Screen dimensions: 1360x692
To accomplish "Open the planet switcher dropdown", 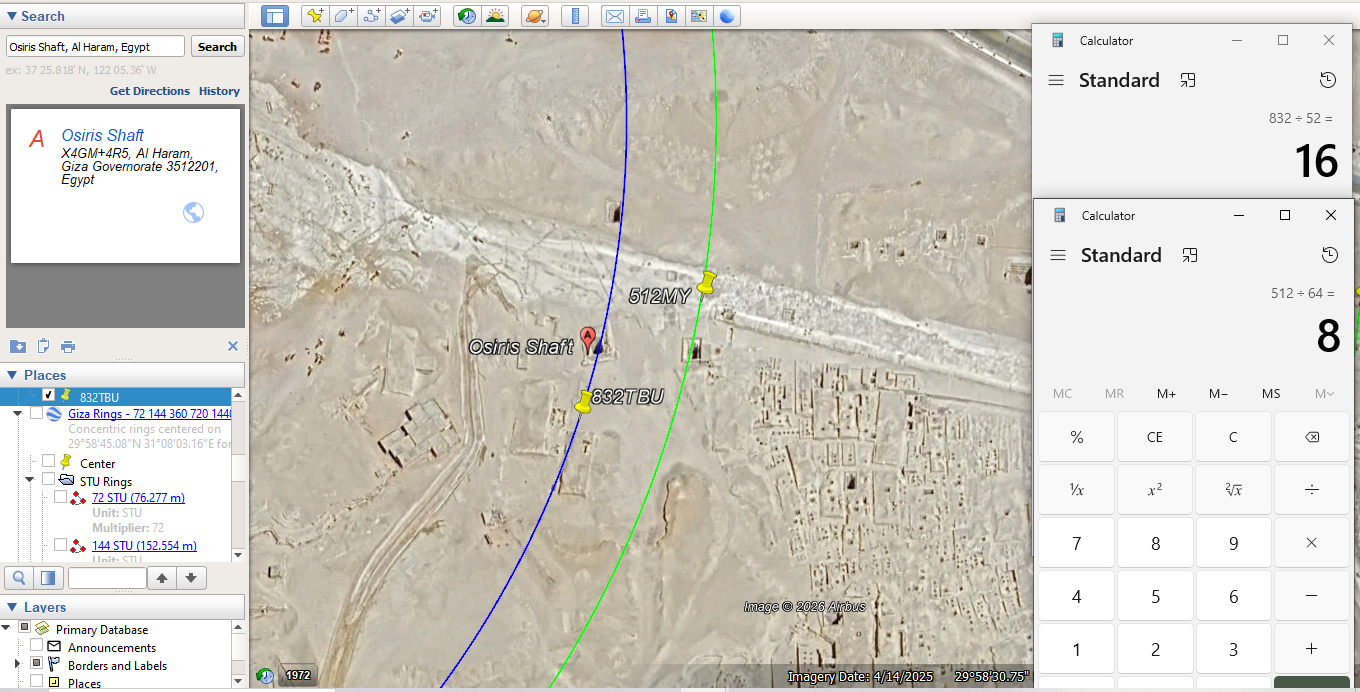I will point(535,16).
